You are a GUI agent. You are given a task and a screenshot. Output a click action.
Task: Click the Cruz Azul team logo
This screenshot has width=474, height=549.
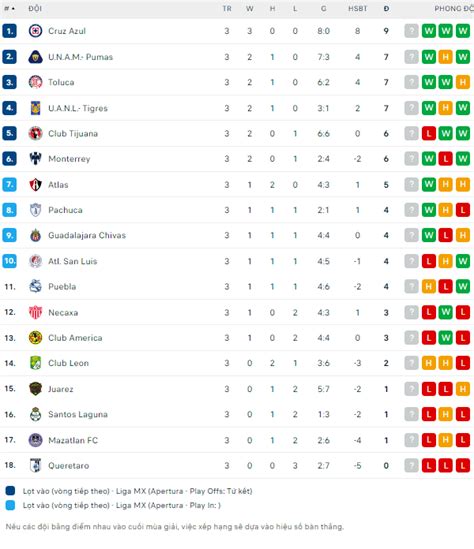click(x=35, y=31)
